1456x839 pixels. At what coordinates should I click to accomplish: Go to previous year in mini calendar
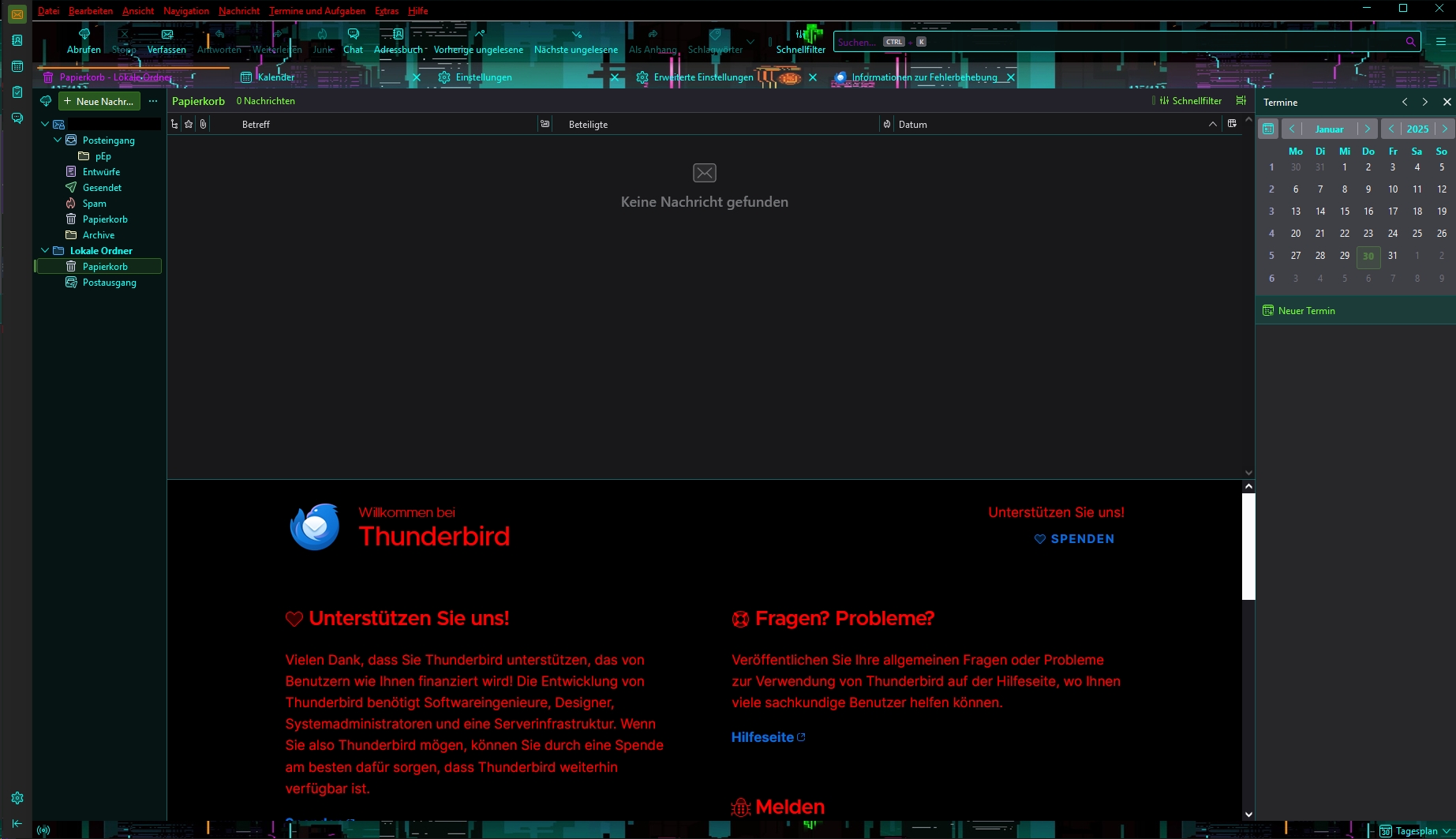pos(1390,129)
